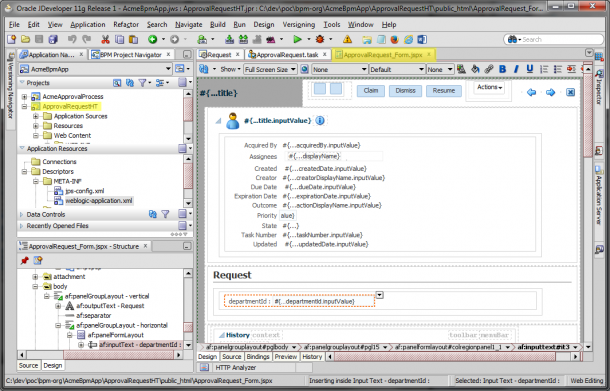The width and height of the screenshot is (610, 391).
Task: Click the Claim button
Action: [371, 91]
